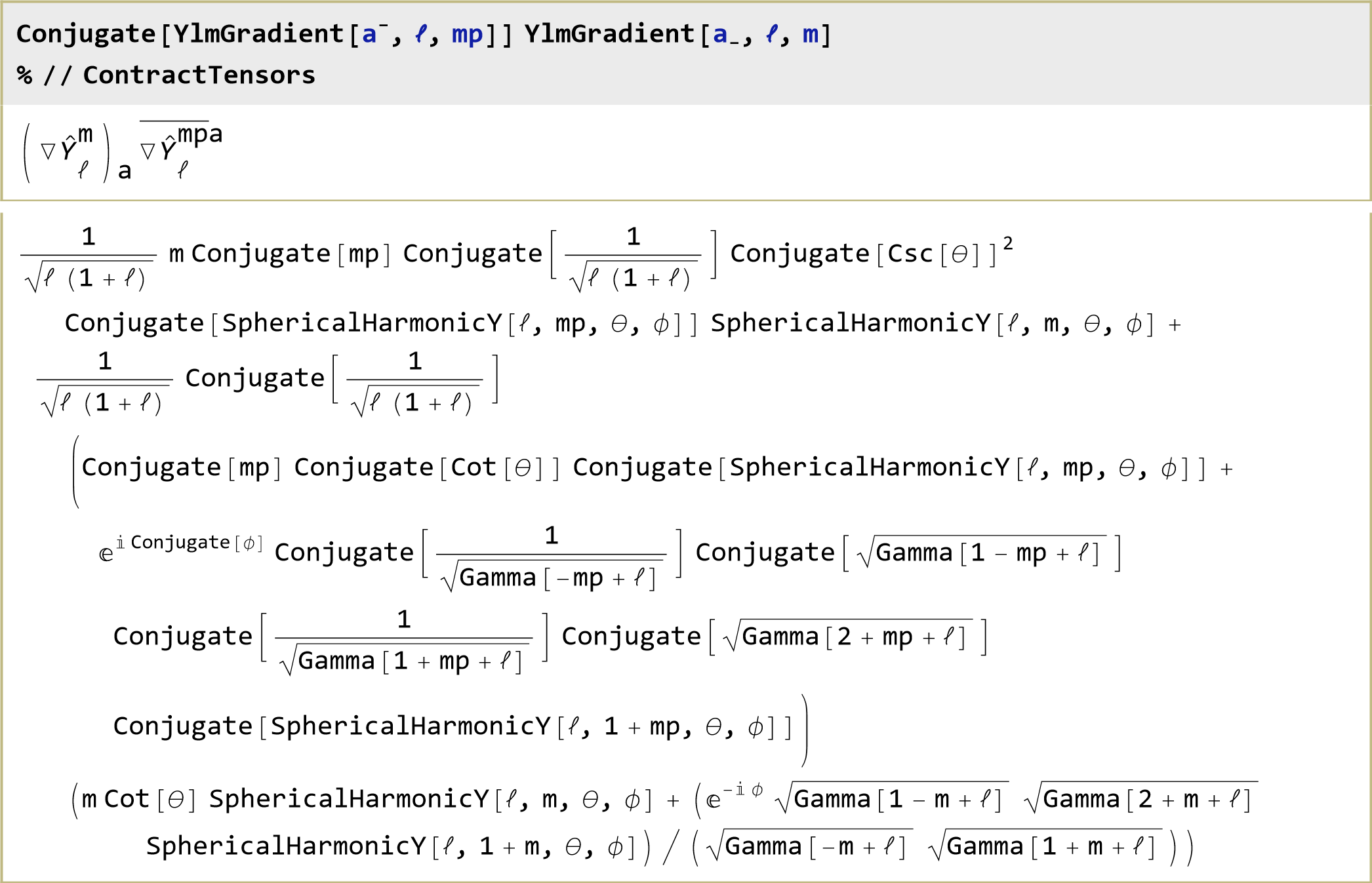The image size is (1372, 883).
Task: Click ContractTensors in the input cell
Action: [199, 75]
